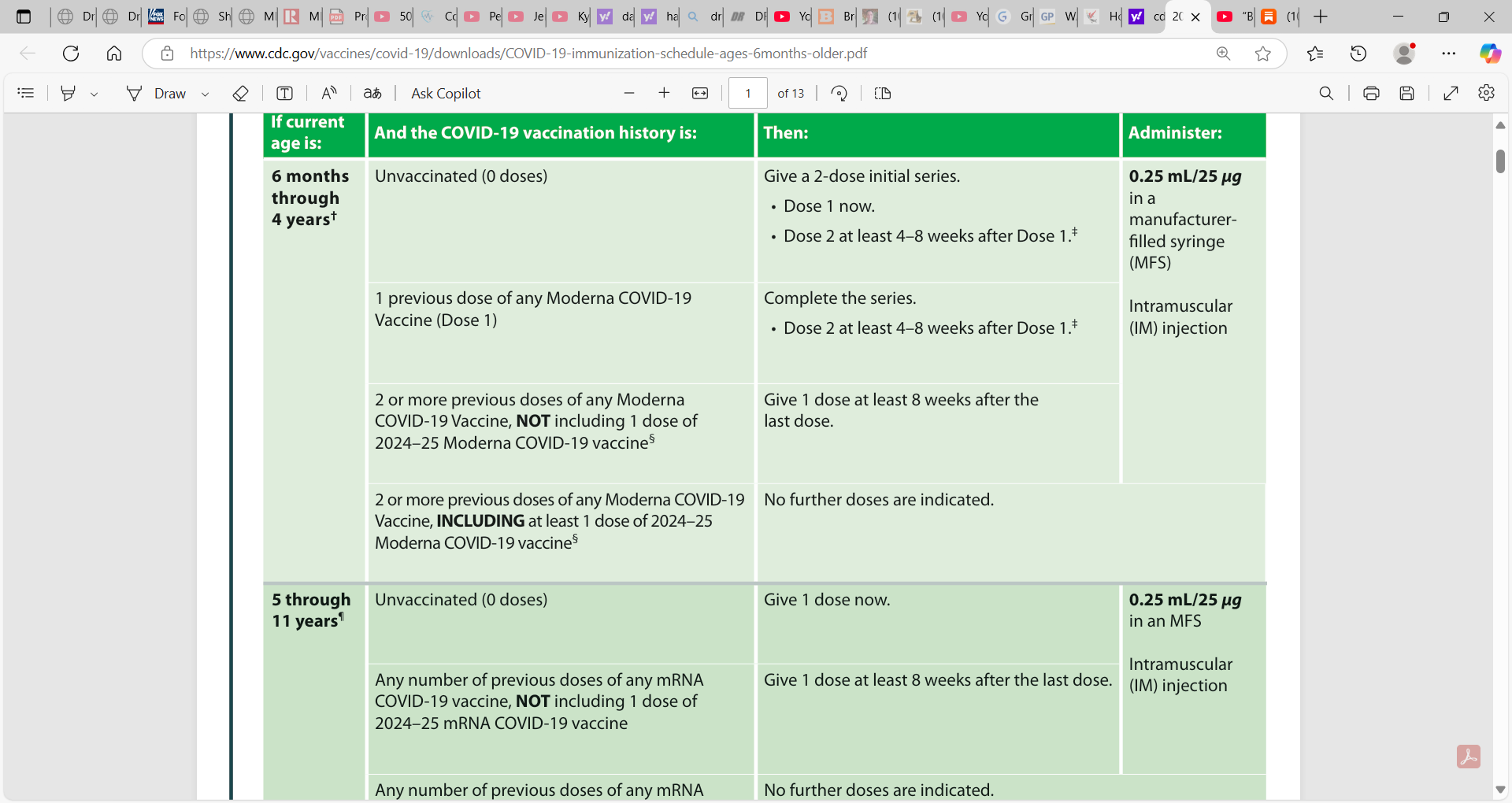
Task: Toggle Fit to width
Action: pos(700,93)
